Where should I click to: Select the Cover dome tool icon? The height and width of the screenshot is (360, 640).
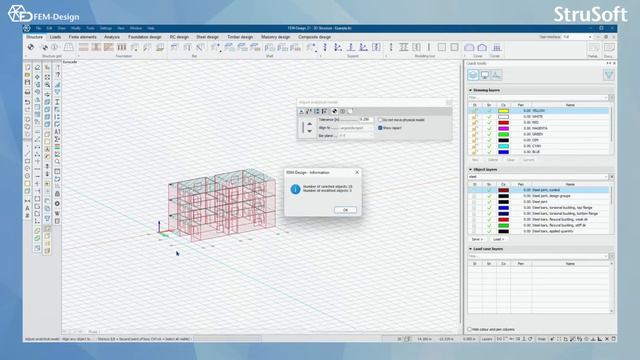(469, 47)
